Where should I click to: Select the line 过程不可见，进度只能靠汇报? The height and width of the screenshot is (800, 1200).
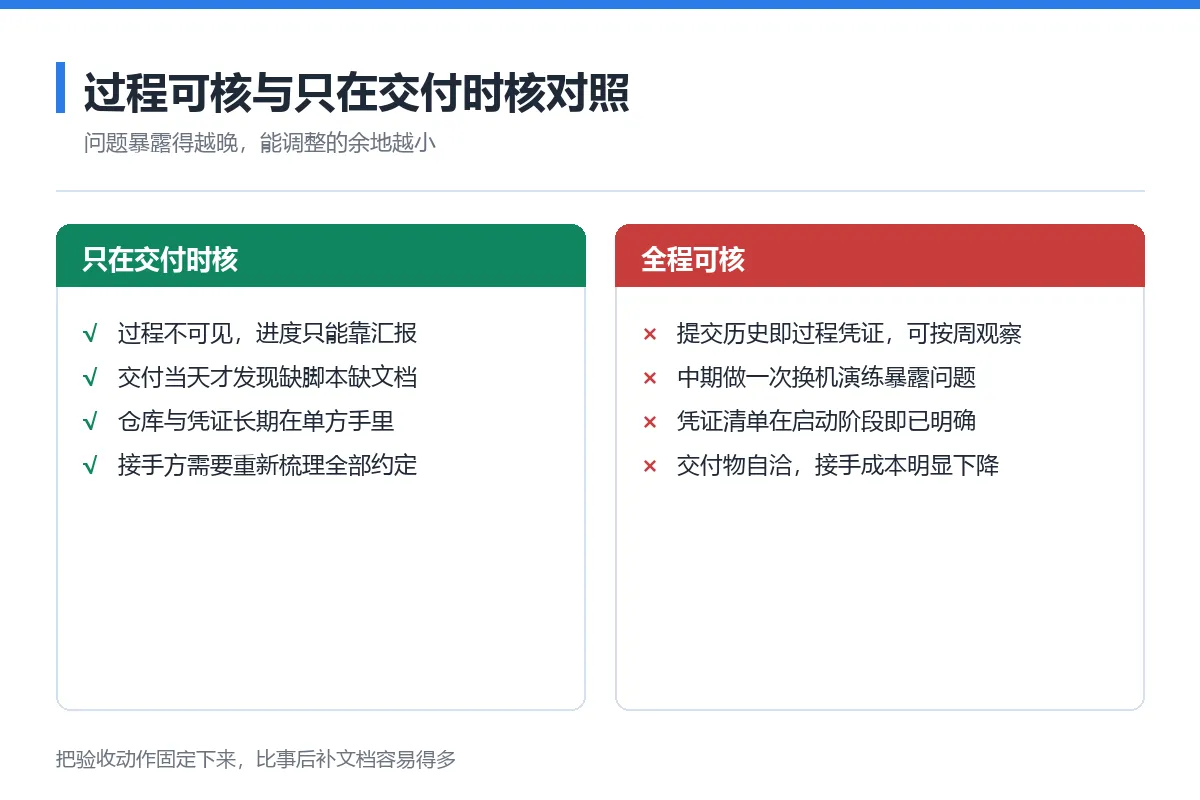[x=267, y=334]
